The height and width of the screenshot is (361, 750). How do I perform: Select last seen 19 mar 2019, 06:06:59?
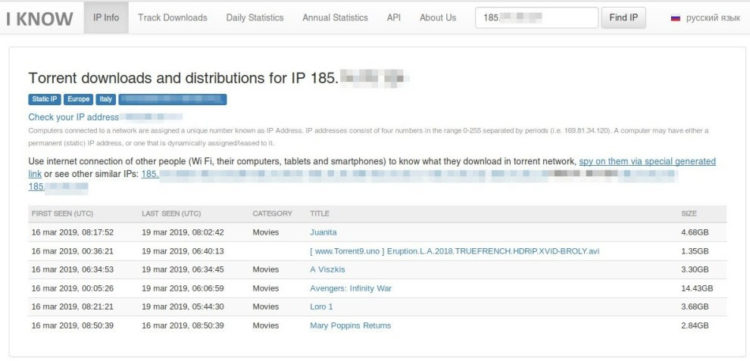click(183, 288)
